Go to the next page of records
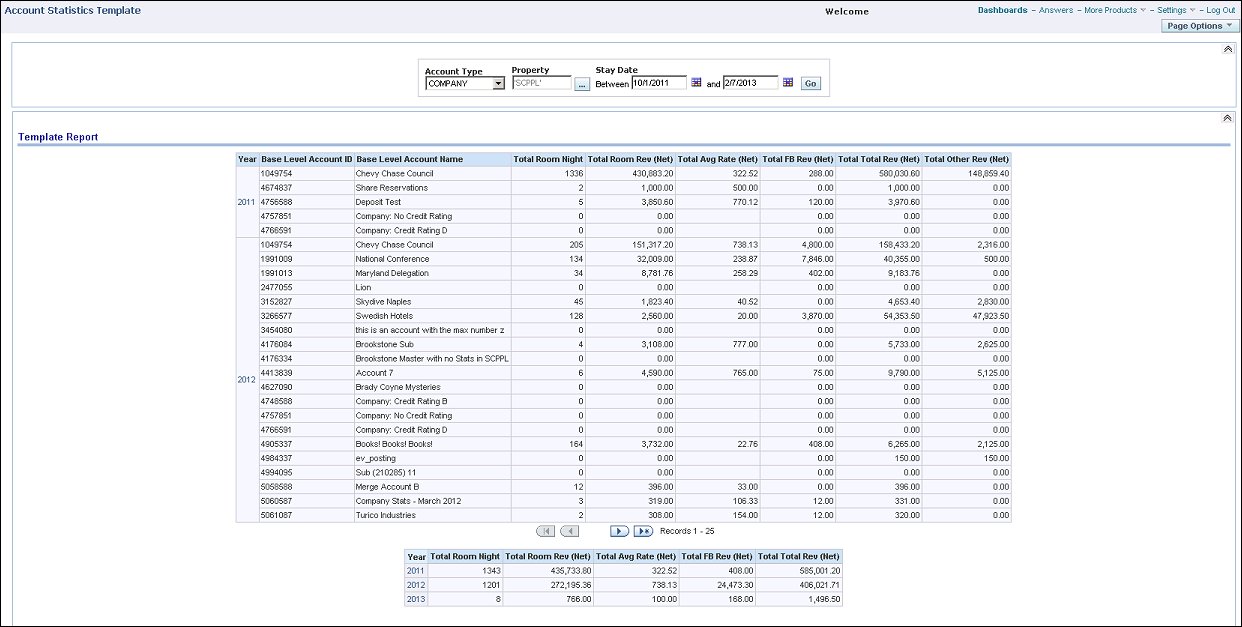Screen dimensions: 1242x627 (619, 530)
